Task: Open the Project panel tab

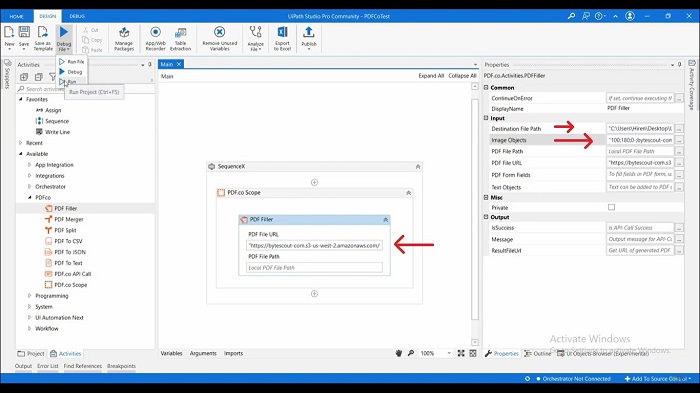Action: (31, 354)
